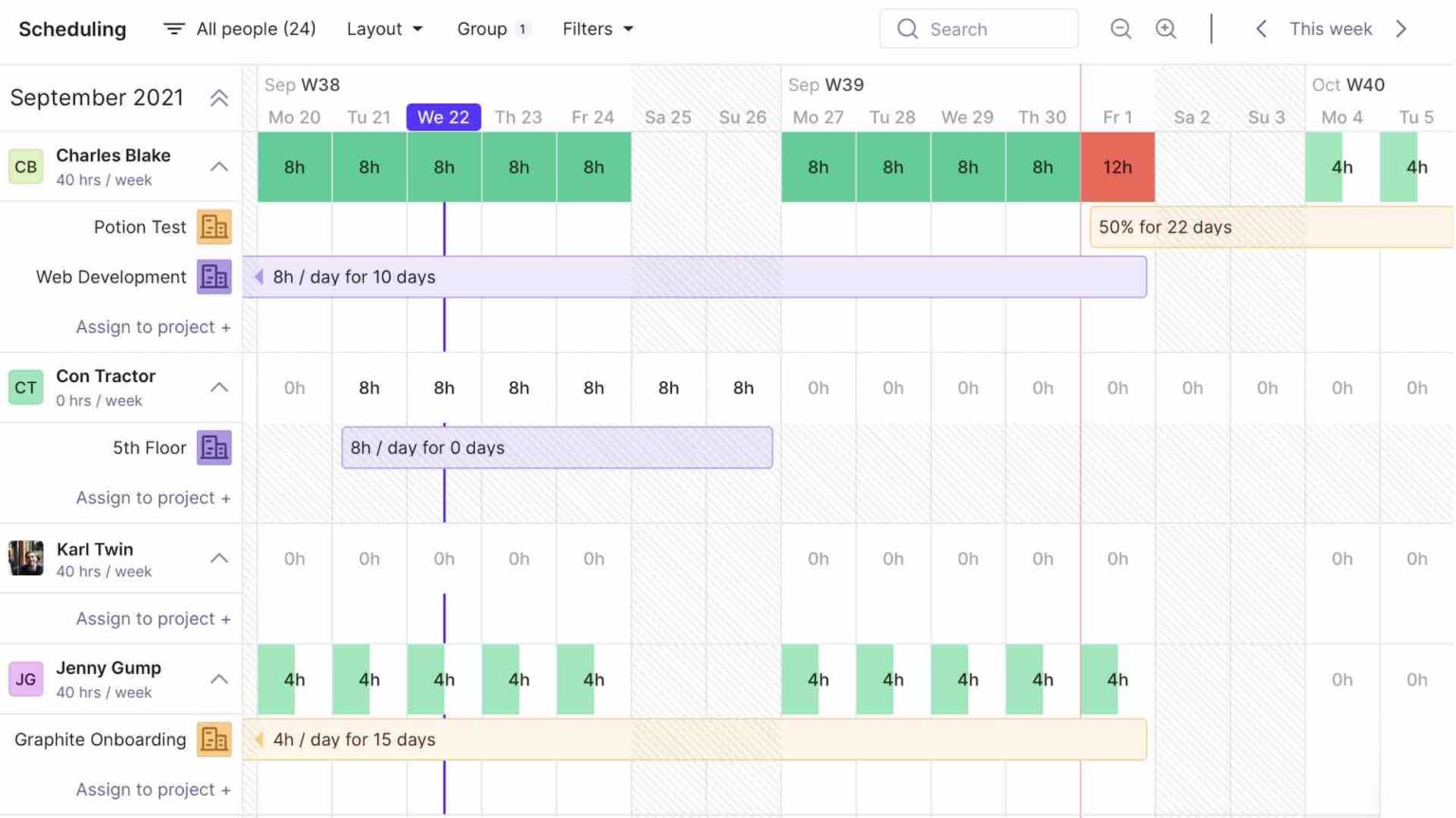Collapse the September 2021 sidebar header
This screenshot has width=1456, height=818.
221,97
